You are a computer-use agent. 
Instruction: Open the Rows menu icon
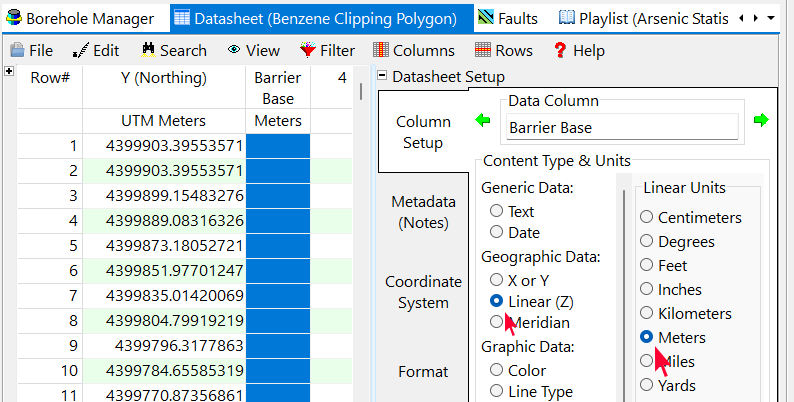coord(483,50)
